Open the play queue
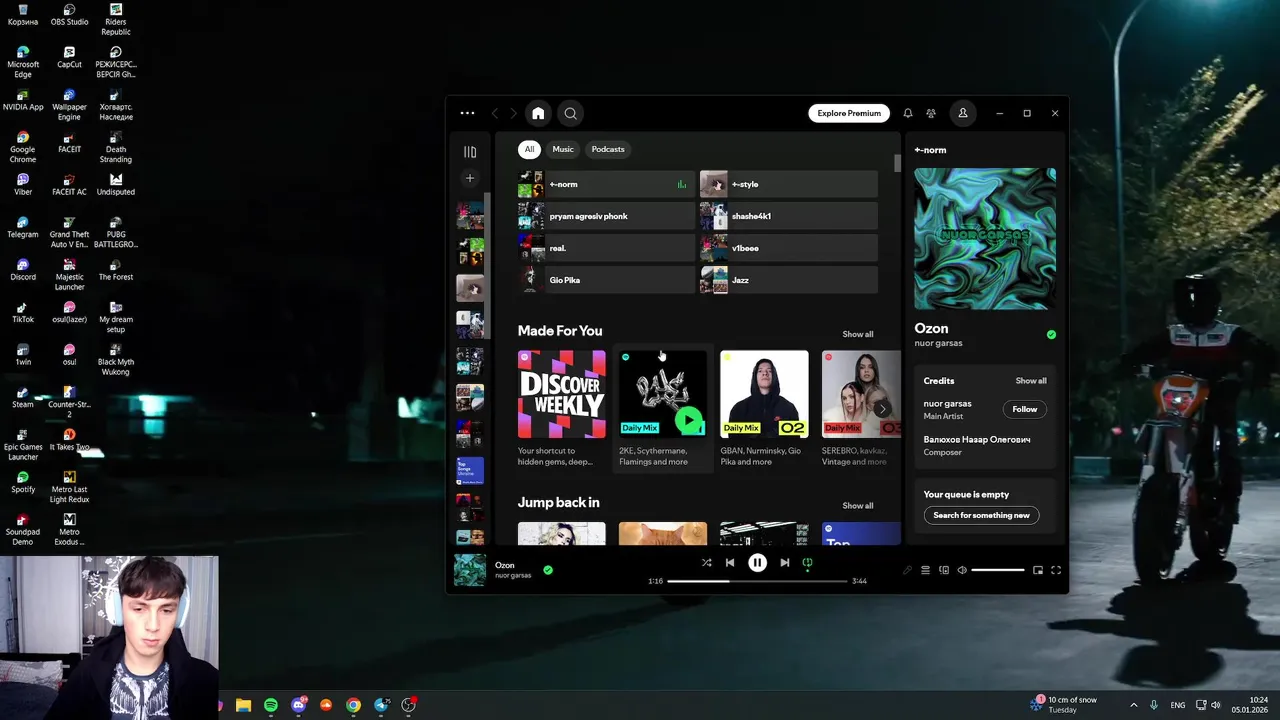Image resolution: width=1280 pixels, height=720 pixels. click(925, 570)
